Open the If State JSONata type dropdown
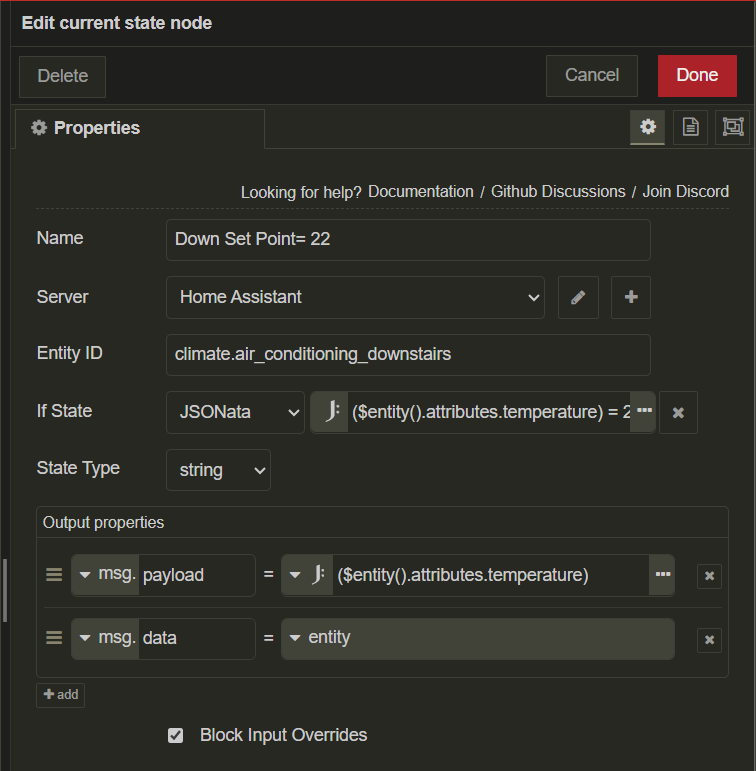The height and width of the screenshot is (771, 756). pyautogui.click(x=235, y=412)
